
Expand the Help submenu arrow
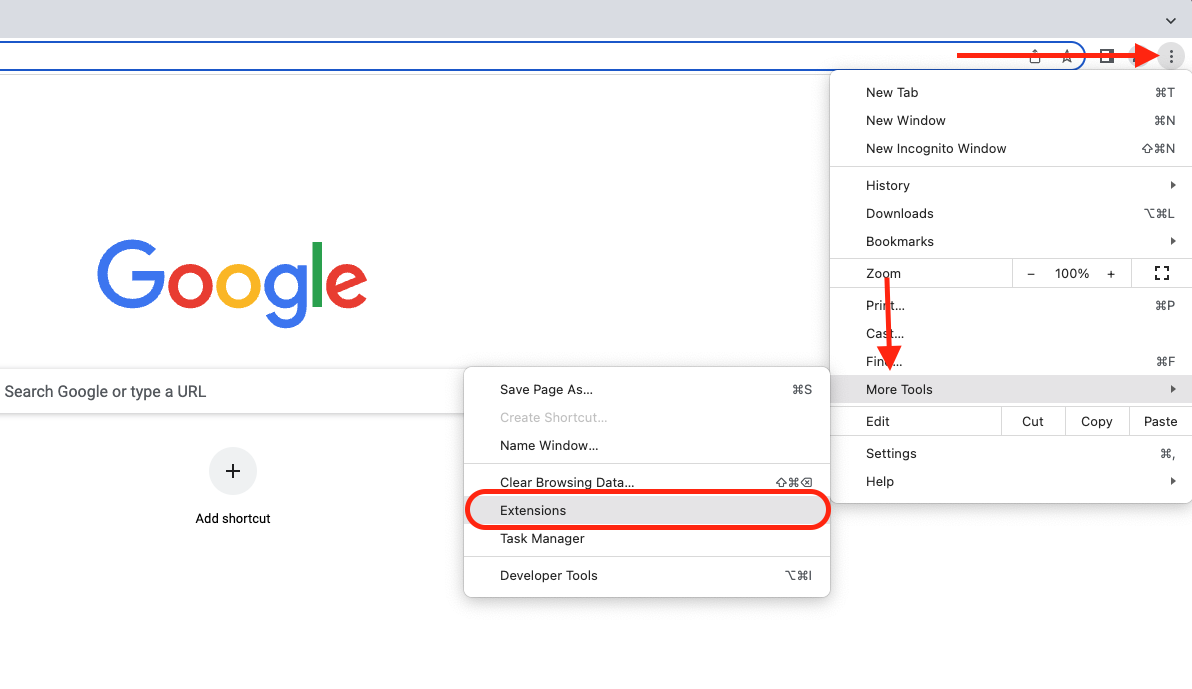pos(1173,481)
